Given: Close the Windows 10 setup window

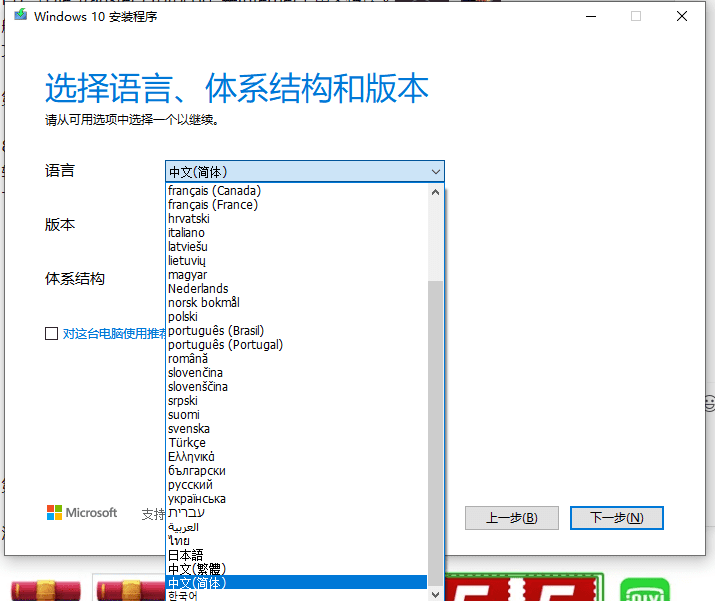Looking at the screenshot, I should point(681,16).
